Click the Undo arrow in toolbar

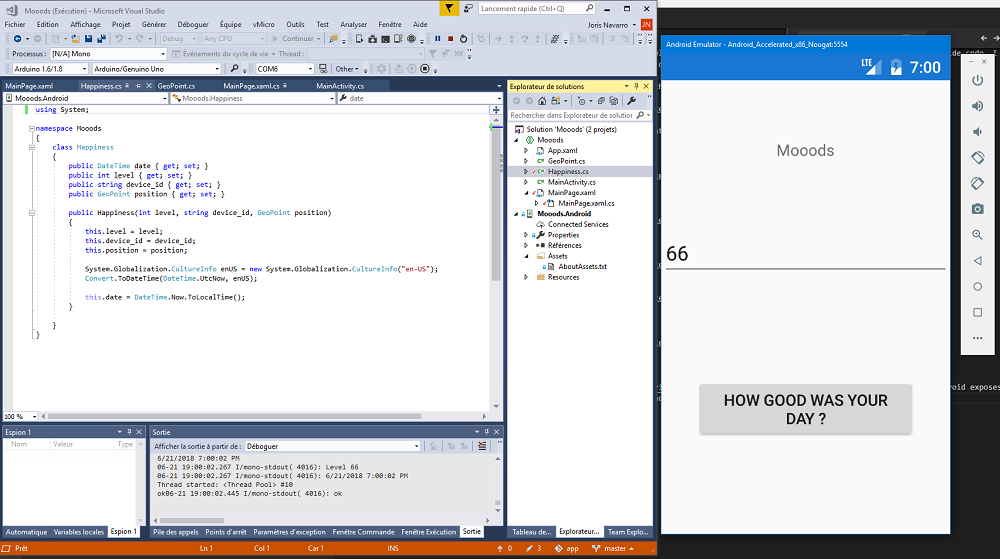pos(119,39)
